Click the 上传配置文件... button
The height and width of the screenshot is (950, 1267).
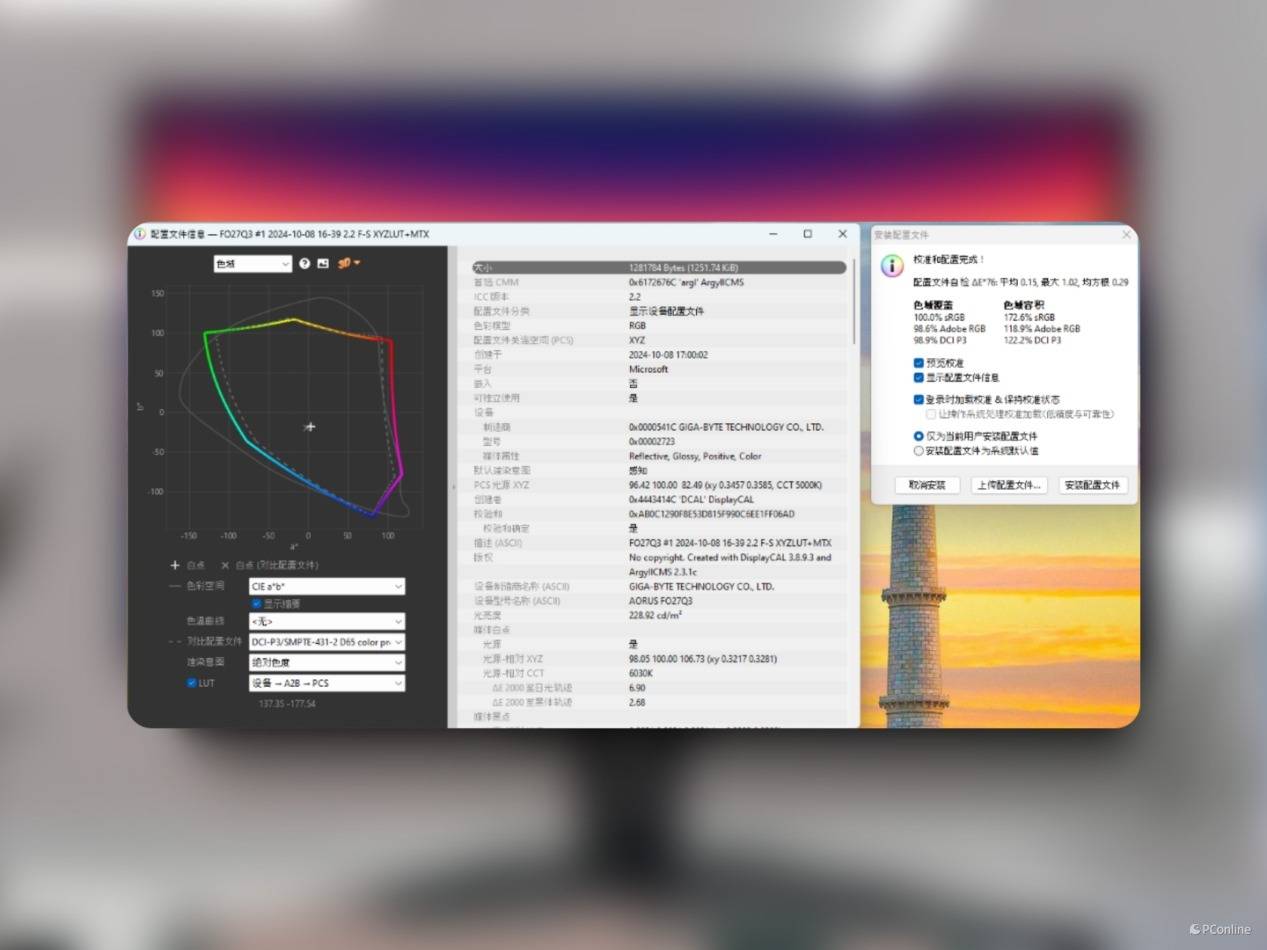click(1009, 485)
